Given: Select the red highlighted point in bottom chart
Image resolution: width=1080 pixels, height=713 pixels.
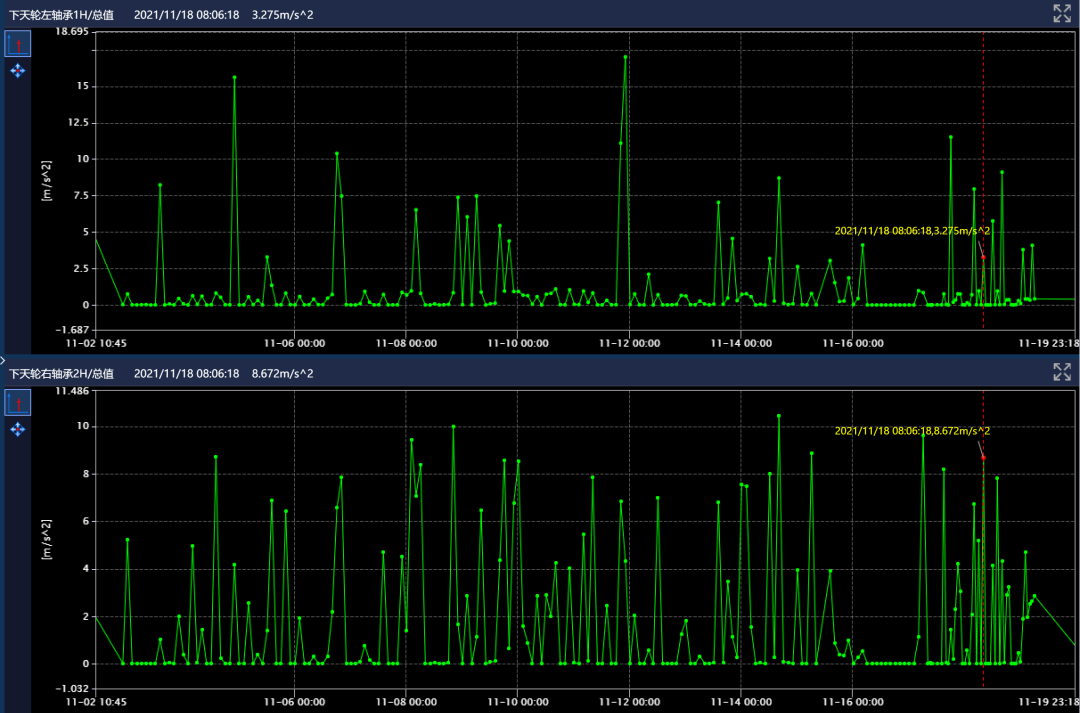Looking at the screenshot, I should pyautogui.click(x=983, y=458).
